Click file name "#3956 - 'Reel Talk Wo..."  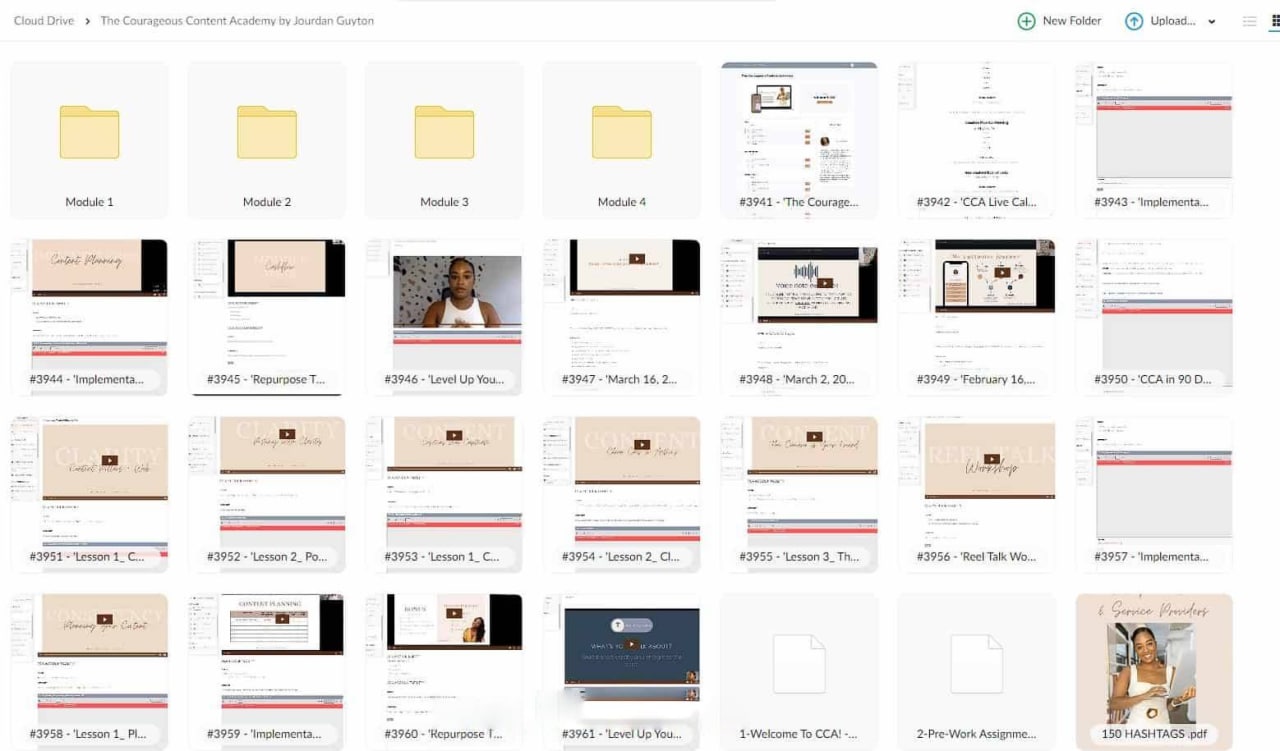[976, 557]
